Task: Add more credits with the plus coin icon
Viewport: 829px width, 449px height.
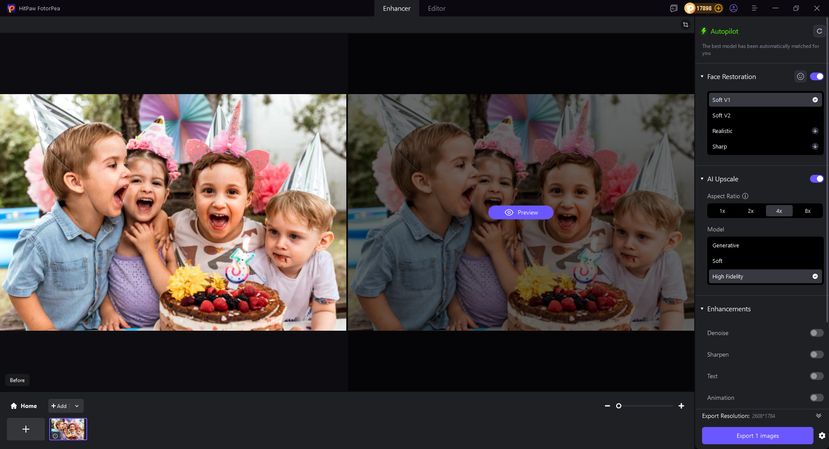Action: pos(718,8)
